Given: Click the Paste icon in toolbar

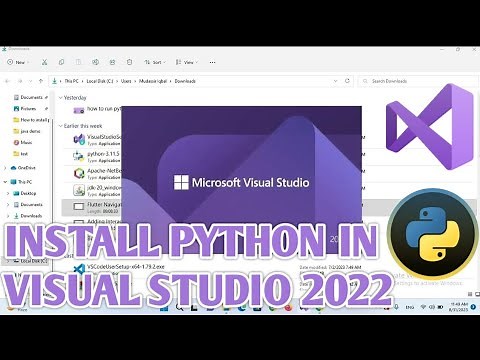Looking at the screenshot, I should [78, 62].
